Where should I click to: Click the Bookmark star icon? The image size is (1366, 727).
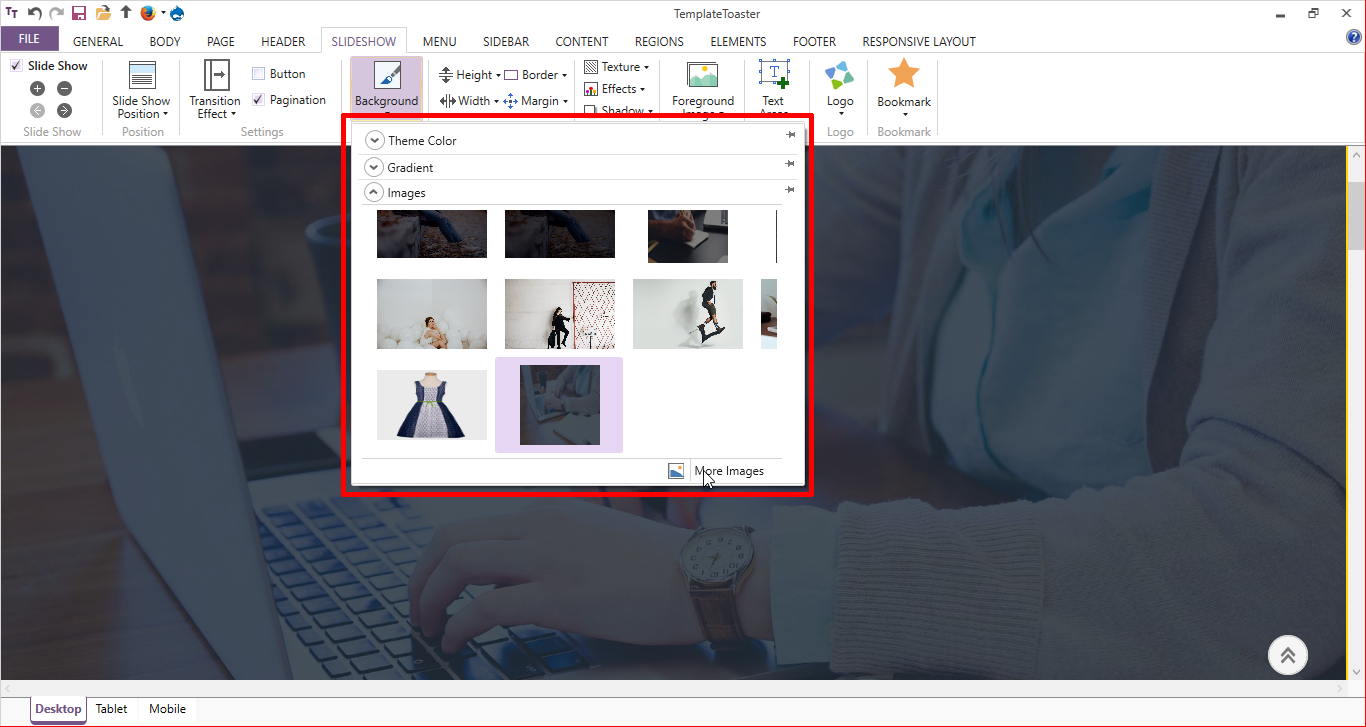point(904,75)
